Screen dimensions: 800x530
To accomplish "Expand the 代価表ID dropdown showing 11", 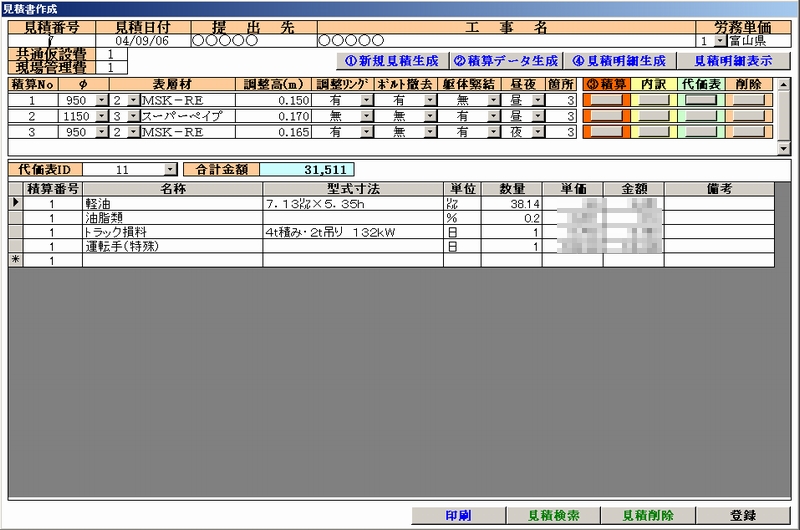I will [x=169, y=170].
